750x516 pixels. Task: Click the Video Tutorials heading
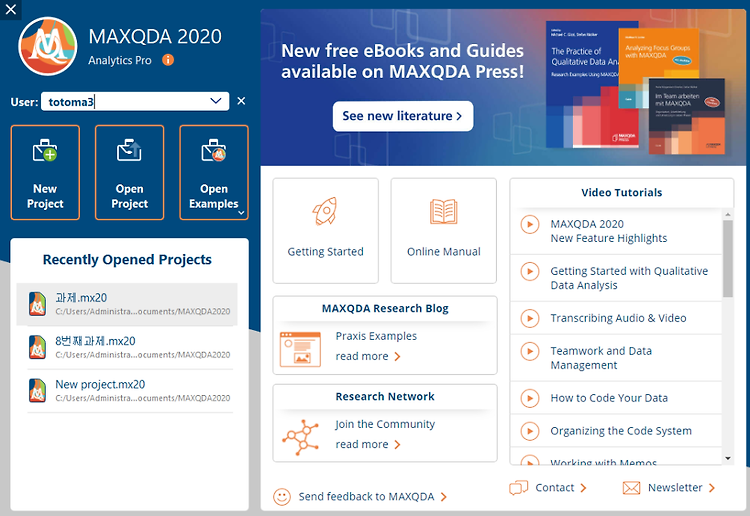click(621, 193)
